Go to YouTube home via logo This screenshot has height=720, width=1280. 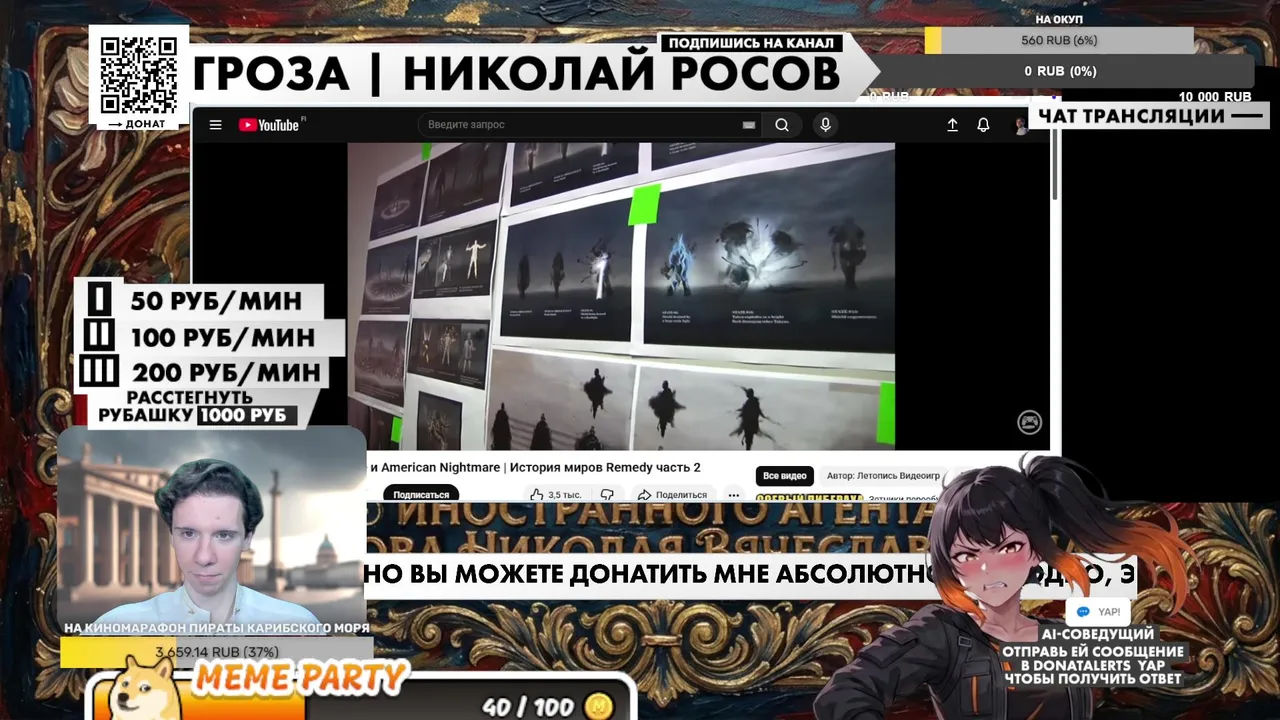(270, 125)
